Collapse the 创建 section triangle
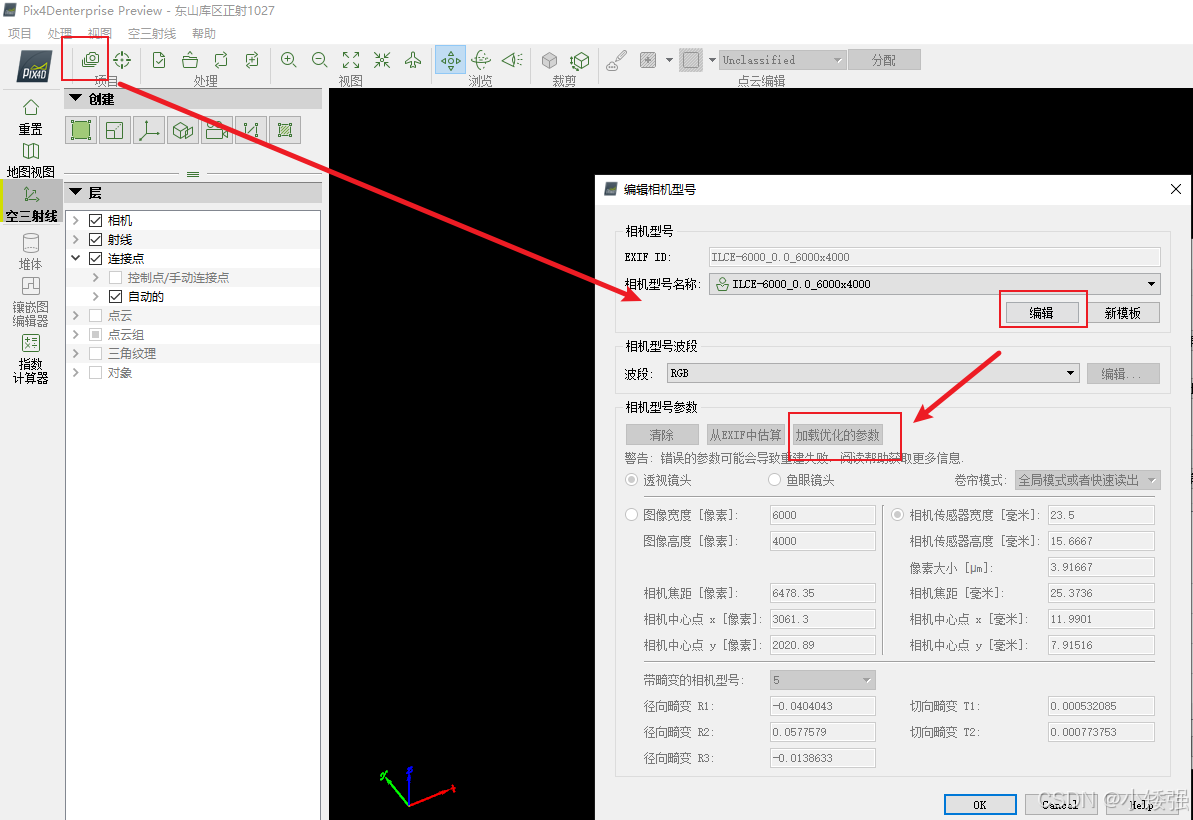Viewport: 1193px width, 820px height. click(75, 98)
